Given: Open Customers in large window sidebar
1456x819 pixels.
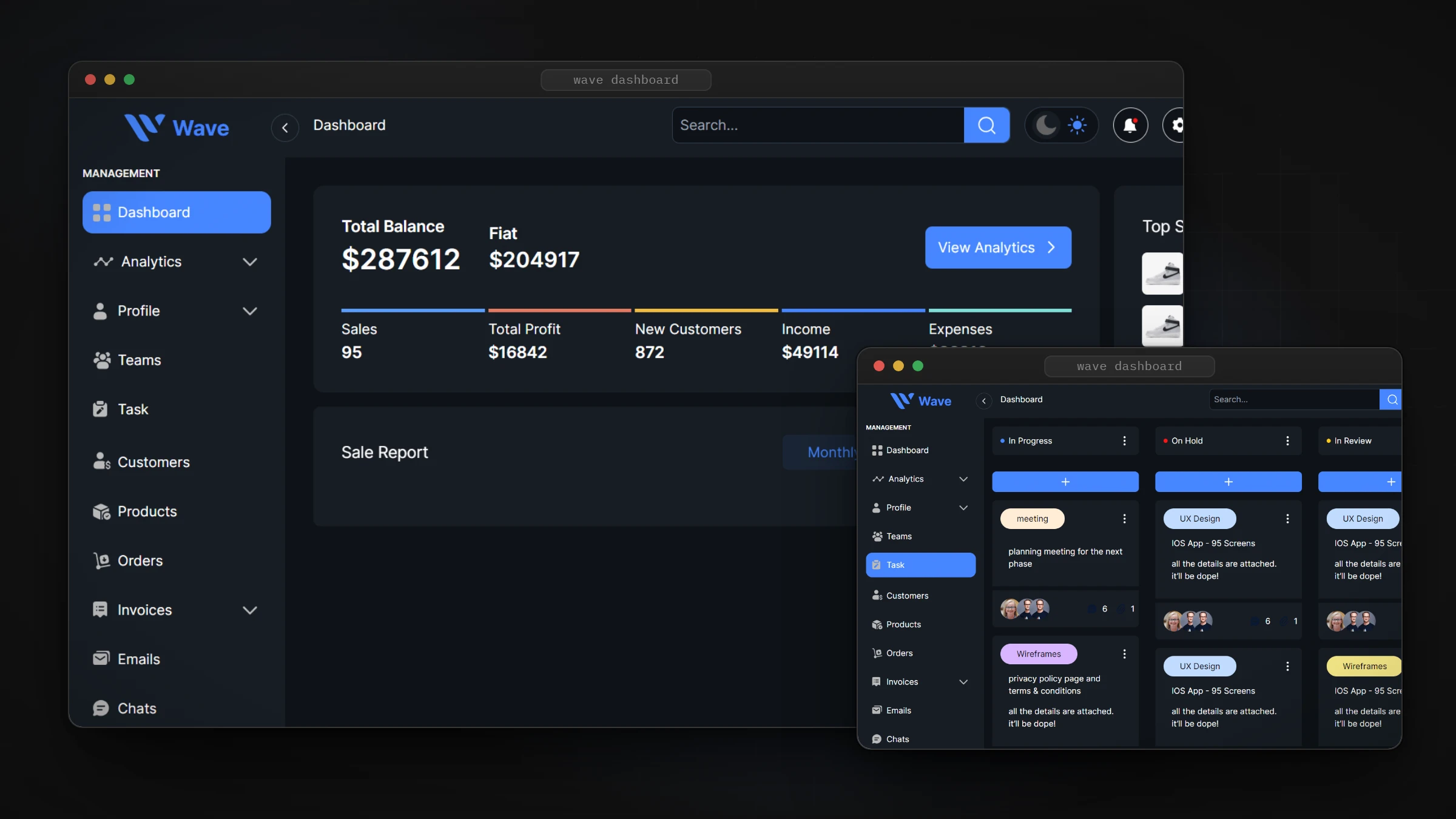Looking at the screenshot, I should point(177,462).
